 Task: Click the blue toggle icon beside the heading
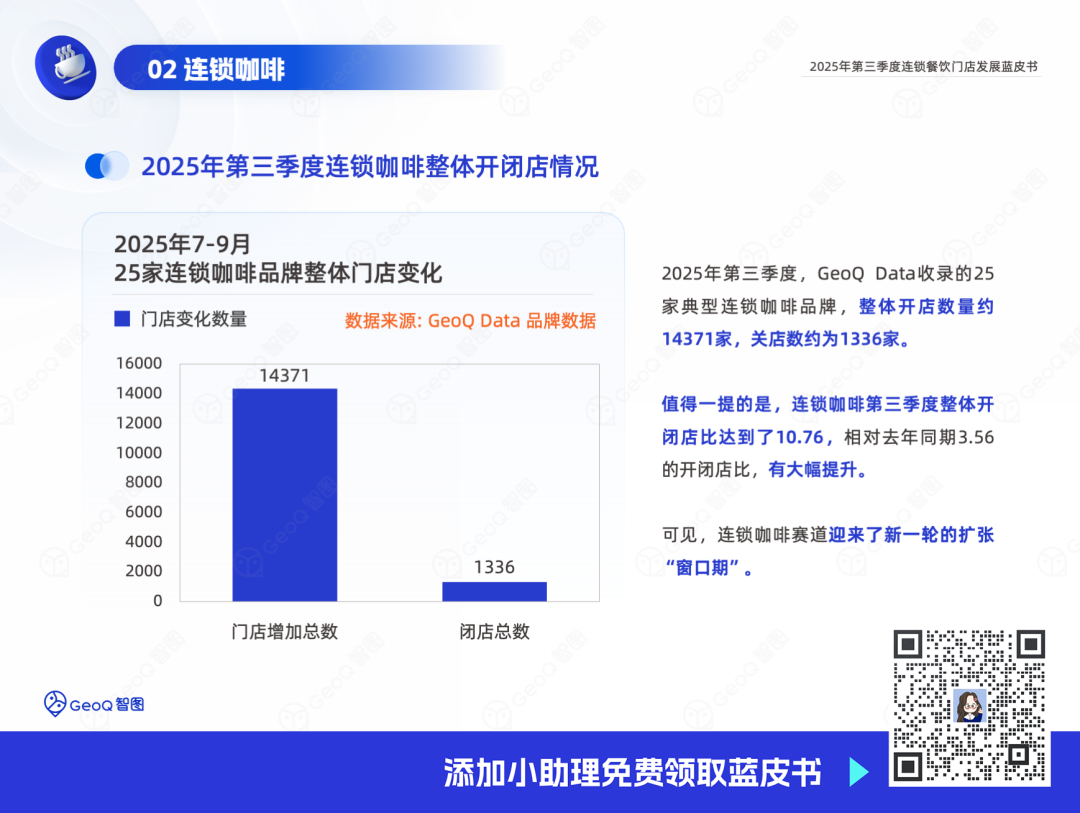tap(107, 166)
